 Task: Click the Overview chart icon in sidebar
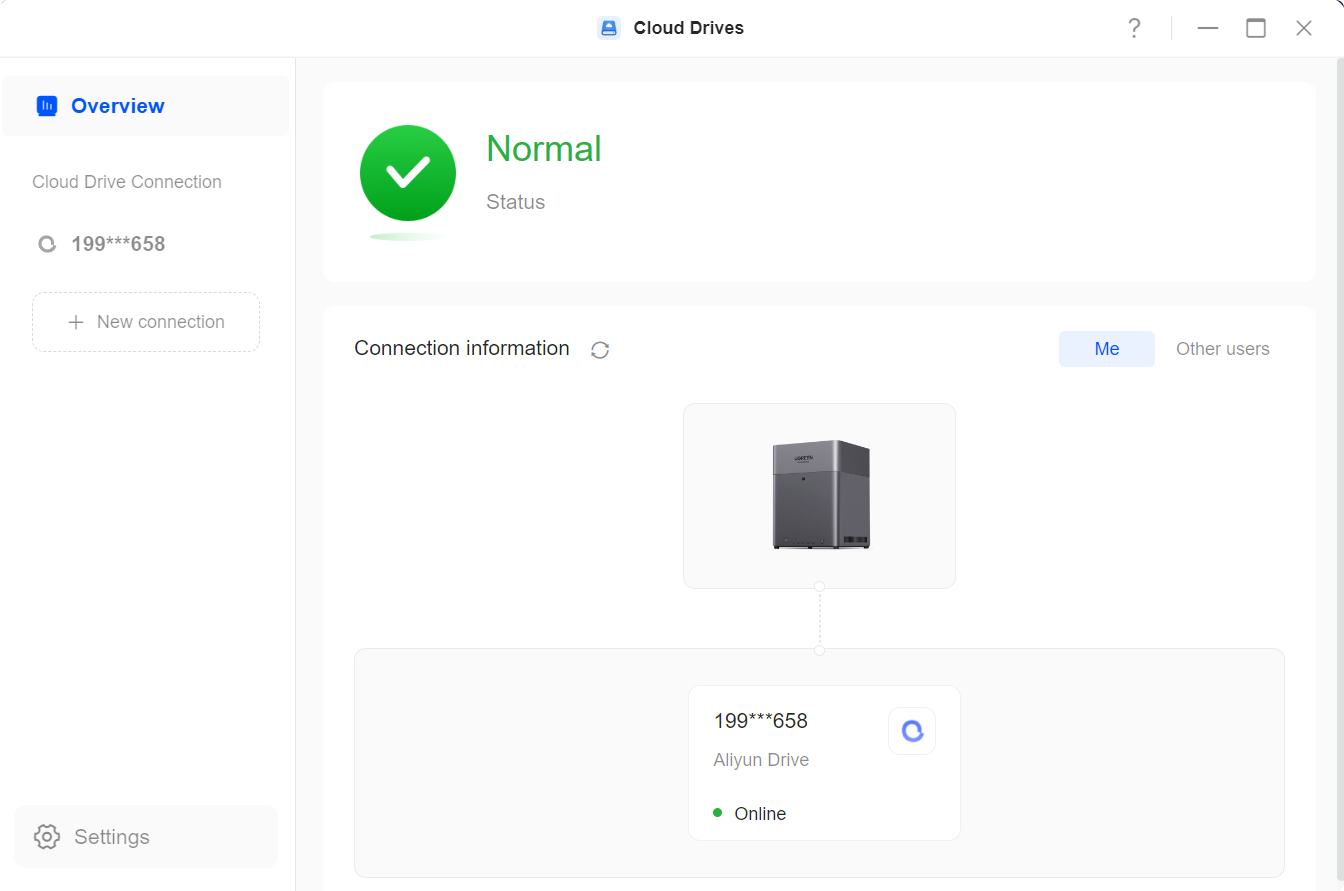(47, 106)
